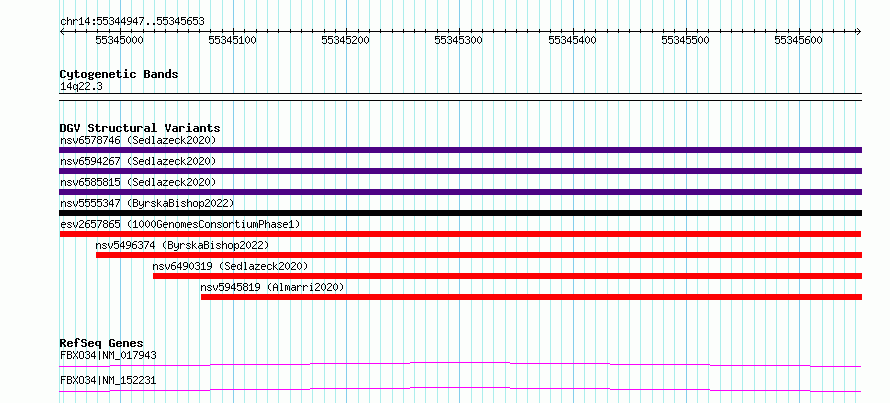Open gene label FBXO34|NM_017943
Viewport: 890px width, 403px height.
108,355
